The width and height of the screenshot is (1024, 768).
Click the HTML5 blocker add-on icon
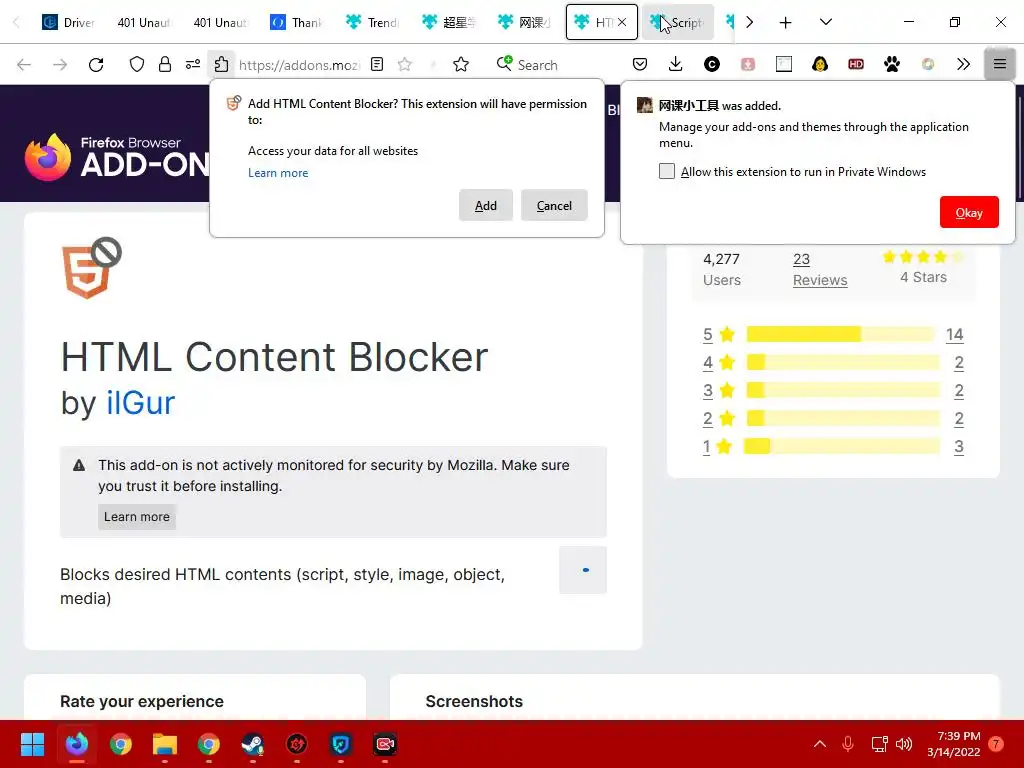(x=91, y=268)
